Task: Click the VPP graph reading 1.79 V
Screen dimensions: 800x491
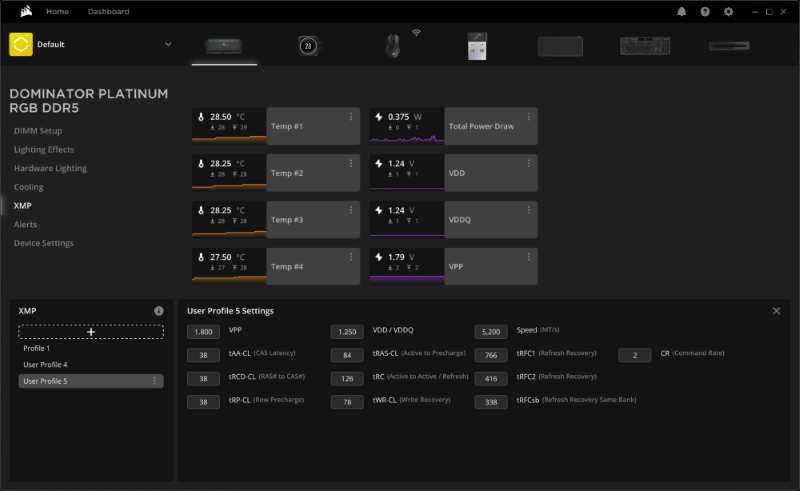Action: pyautogui.click(x=407, y=266)
